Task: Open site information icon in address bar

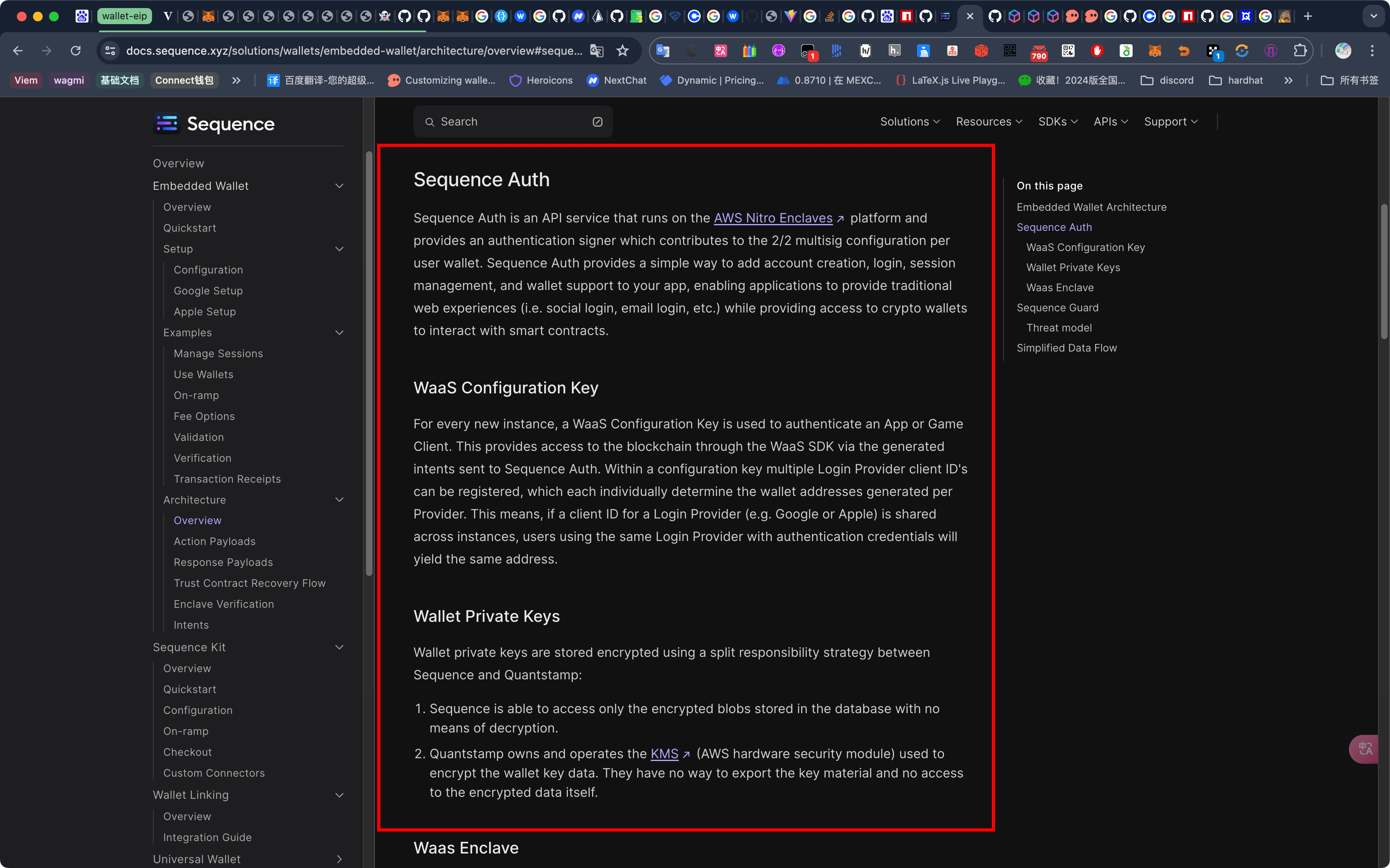Action: tap(110, 51)
